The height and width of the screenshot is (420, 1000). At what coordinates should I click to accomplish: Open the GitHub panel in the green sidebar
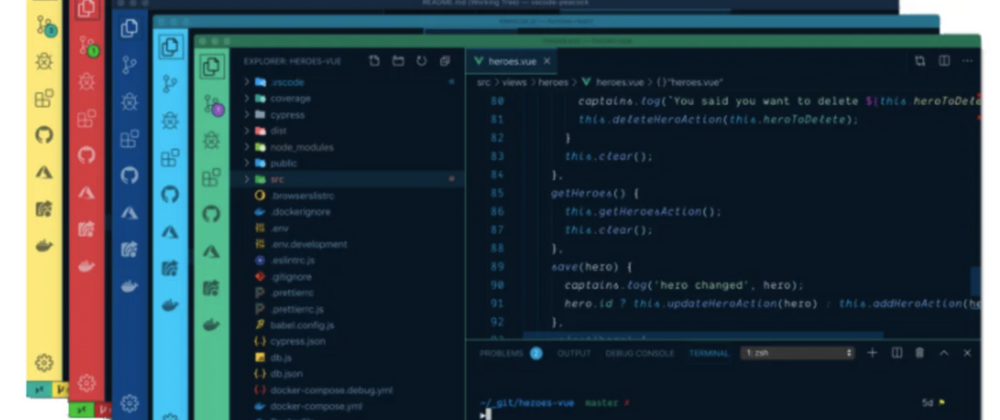point(211,214)
